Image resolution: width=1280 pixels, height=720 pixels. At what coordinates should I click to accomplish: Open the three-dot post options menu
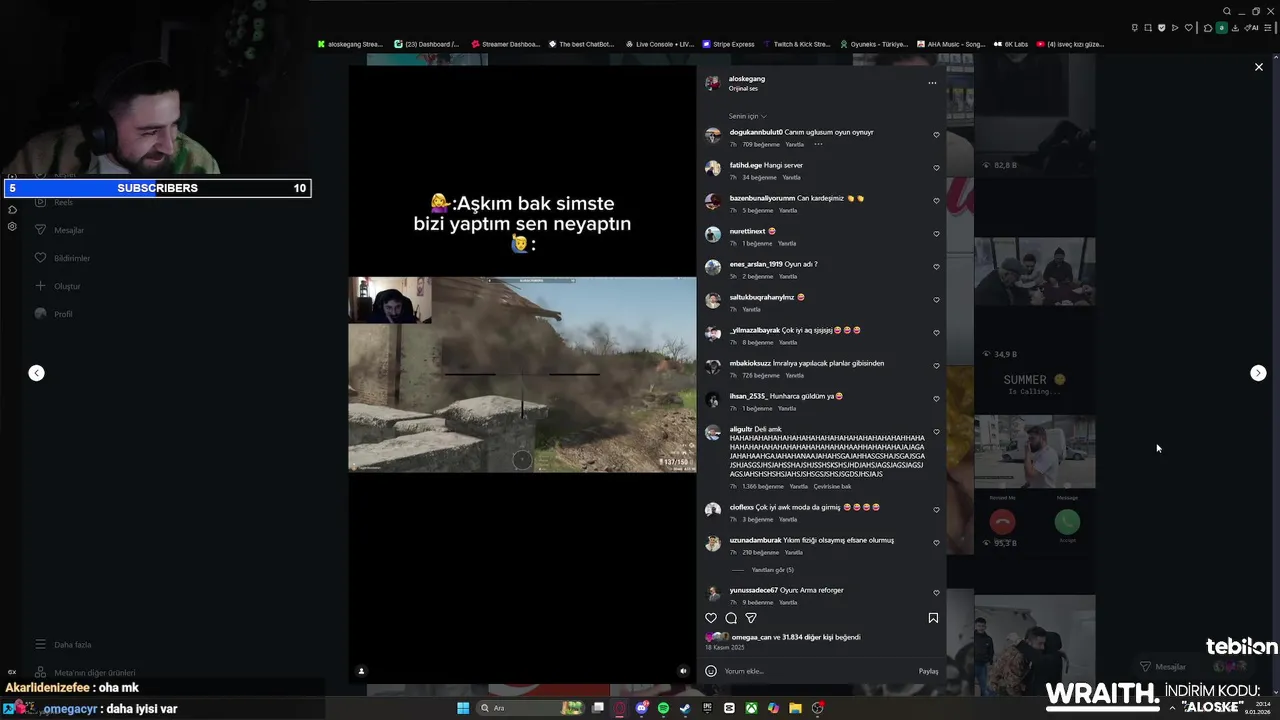[x=932, y=83]
